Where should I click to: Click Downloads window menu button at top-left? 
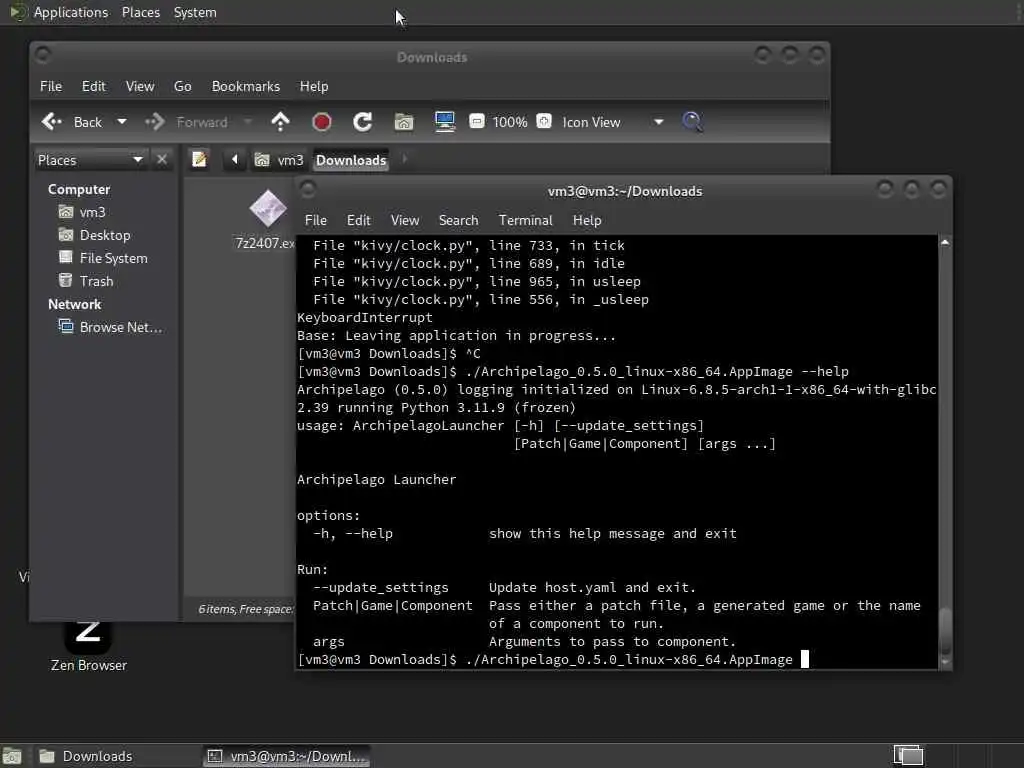43,55
